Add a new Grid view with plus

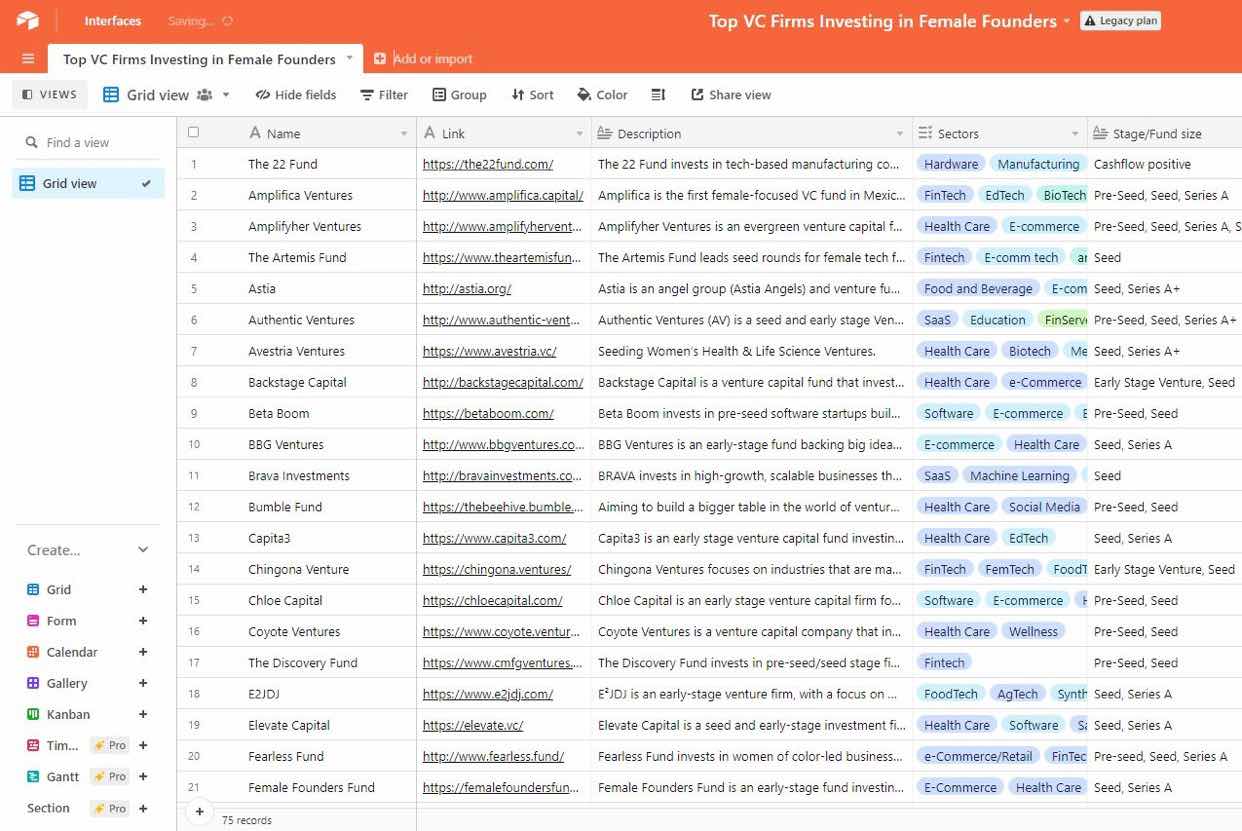pyautogui.click(x=143, y=590)
